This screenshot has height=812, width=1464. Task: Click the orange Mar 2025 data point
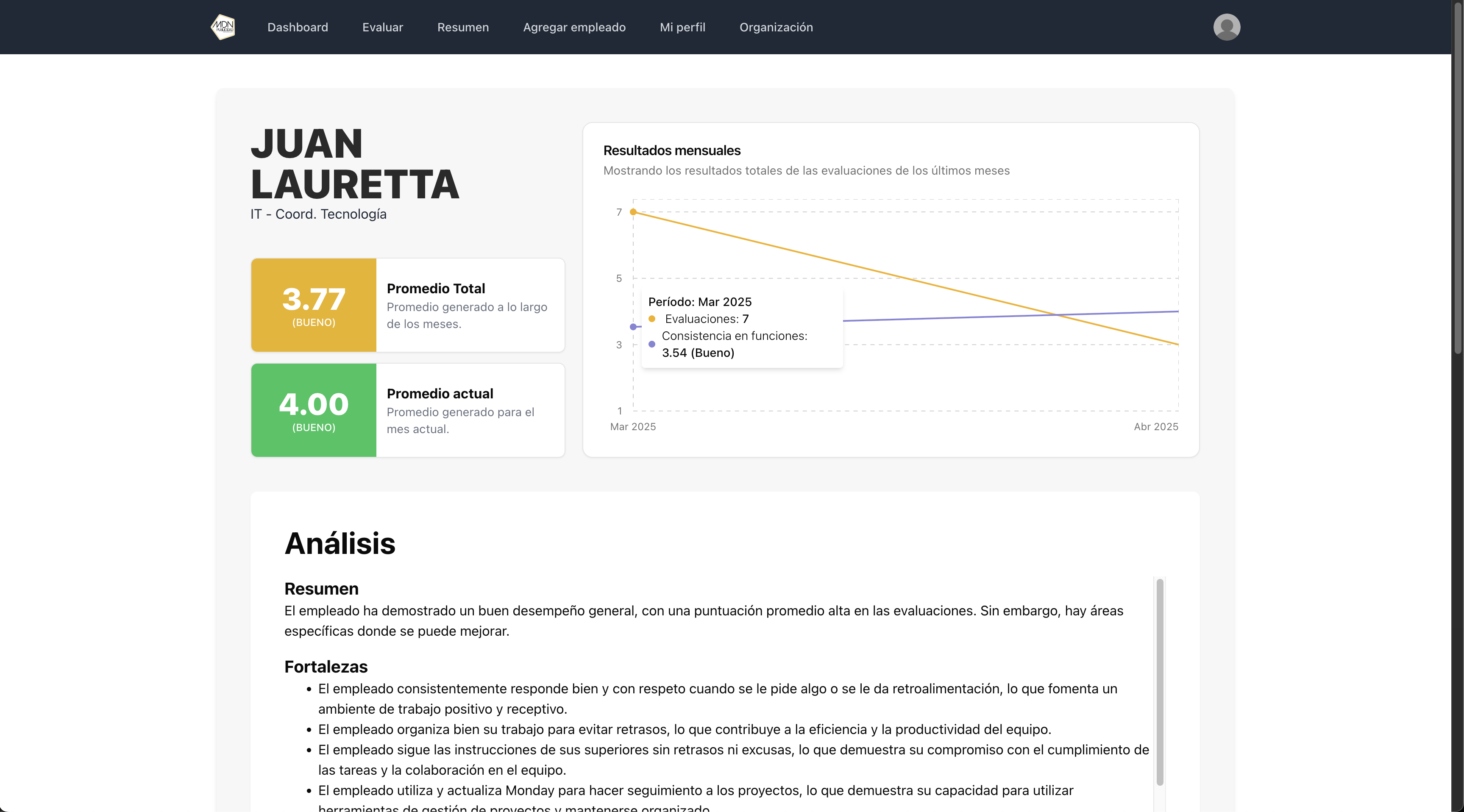click(x=633, y=212)
